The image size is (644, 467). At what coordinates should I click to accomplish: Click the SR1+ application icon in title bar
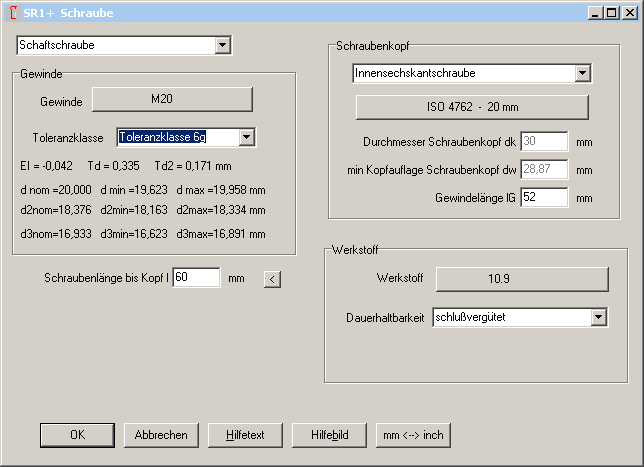[12, 13]
